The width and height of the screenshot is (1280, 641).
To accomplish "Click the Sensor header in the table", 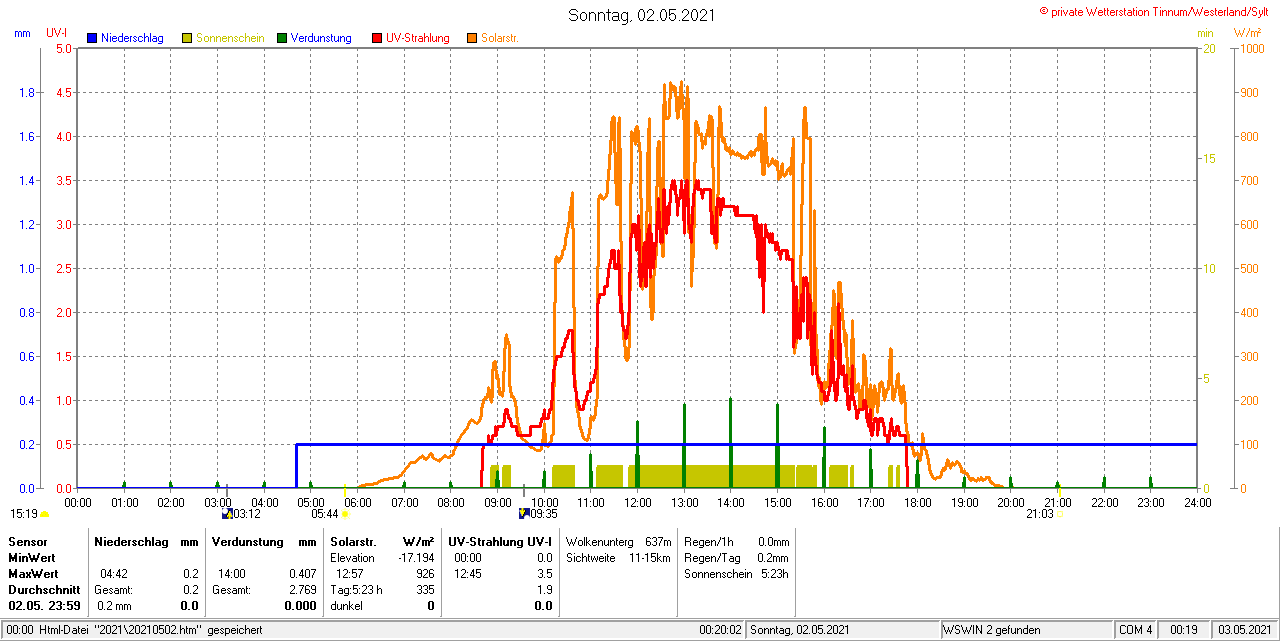I will (27, 541).
